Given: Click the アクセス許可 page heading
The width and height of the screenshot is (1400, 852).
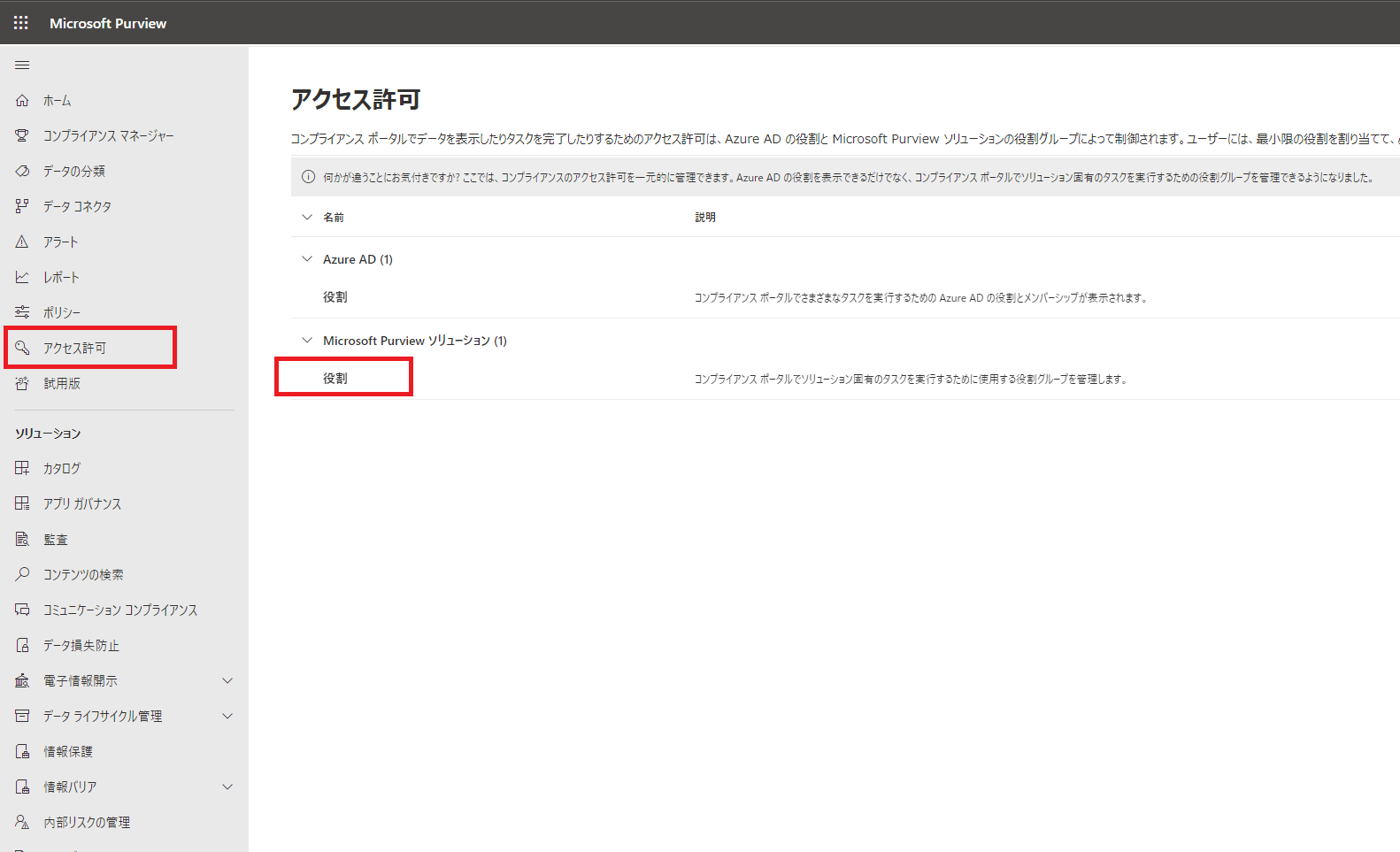Looking at the screenshot, I should pos(356,99).
